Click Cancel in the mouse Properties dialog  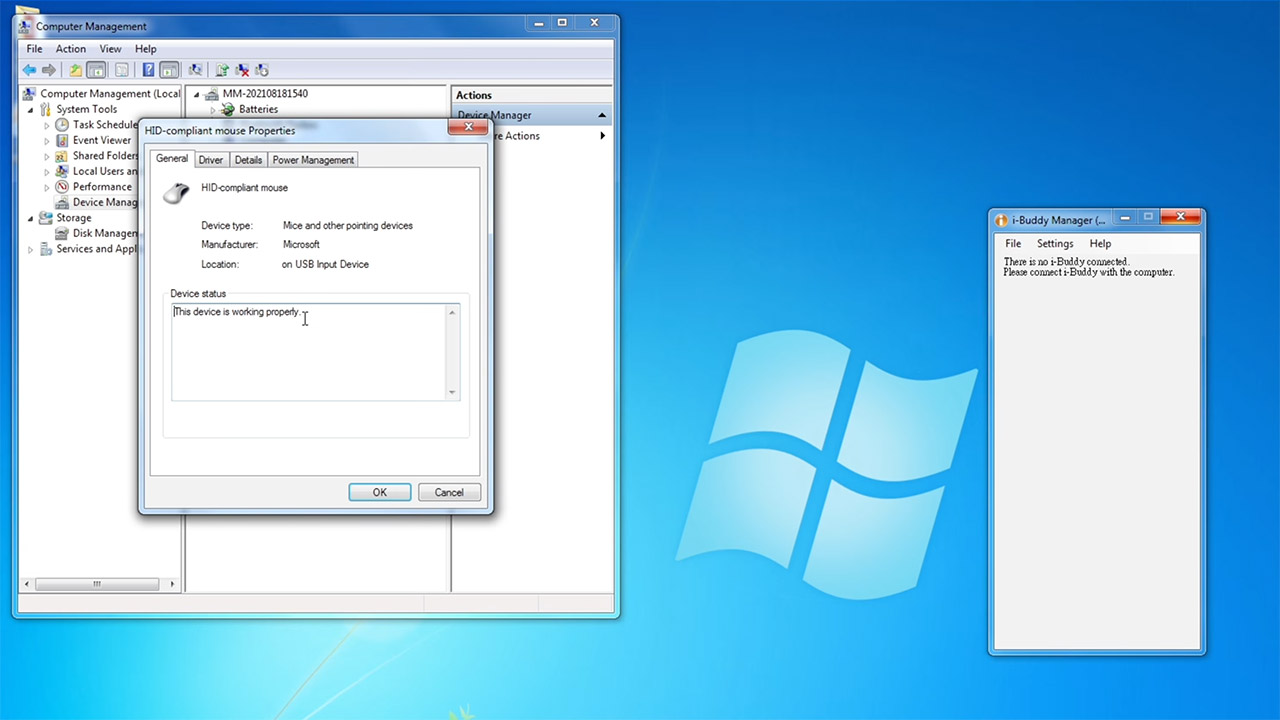pos(449,492)
